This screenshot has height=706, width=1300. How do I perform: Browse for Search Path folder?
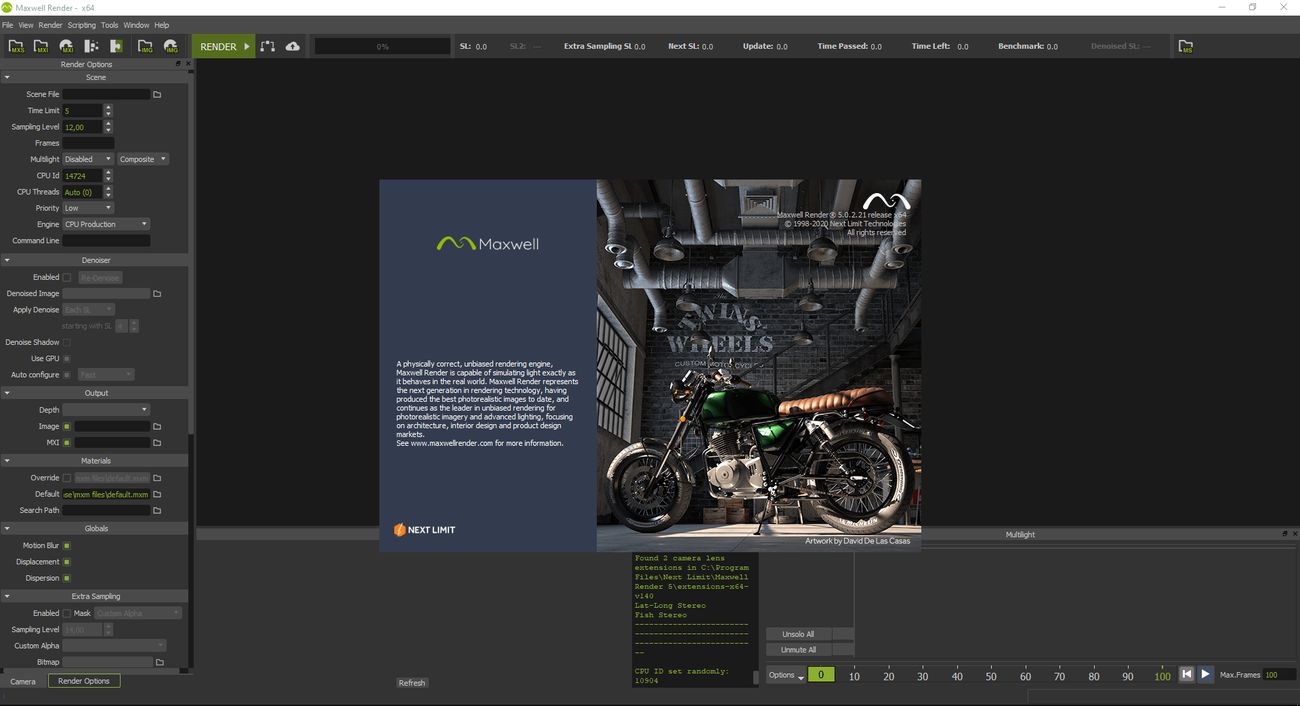coord(157,510)
